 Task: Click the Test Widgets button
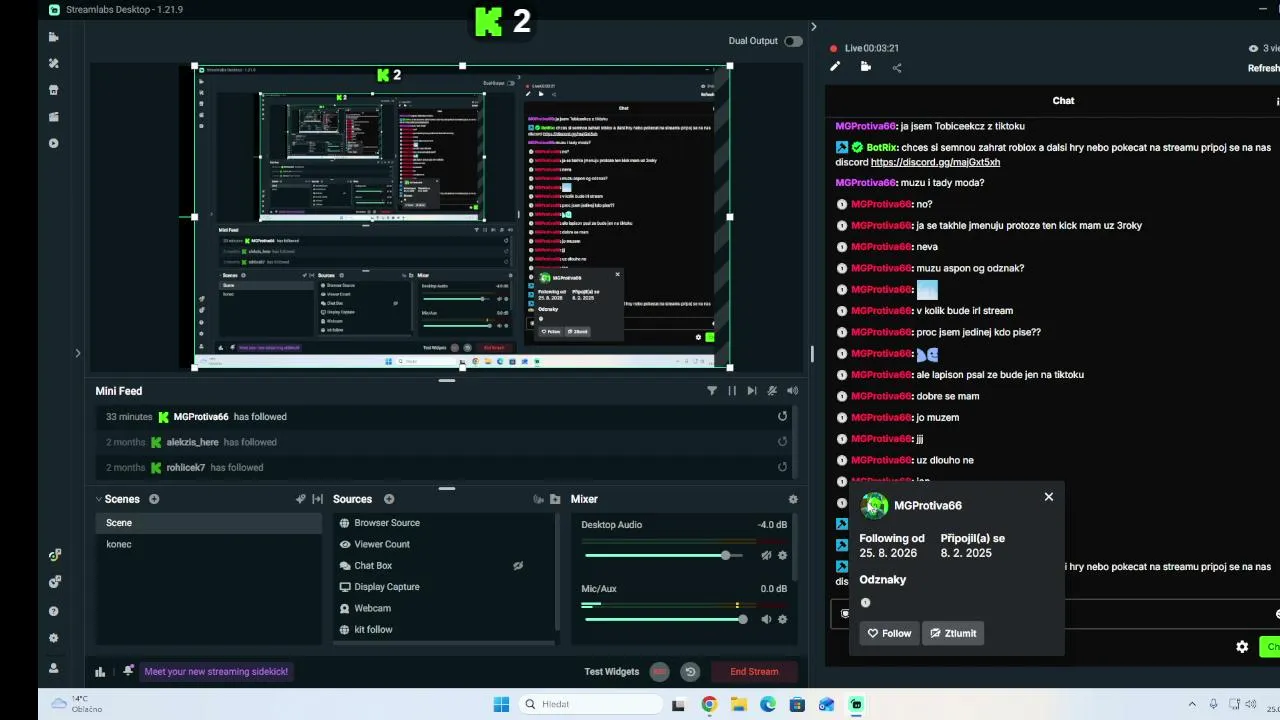(x=612, y=672)
